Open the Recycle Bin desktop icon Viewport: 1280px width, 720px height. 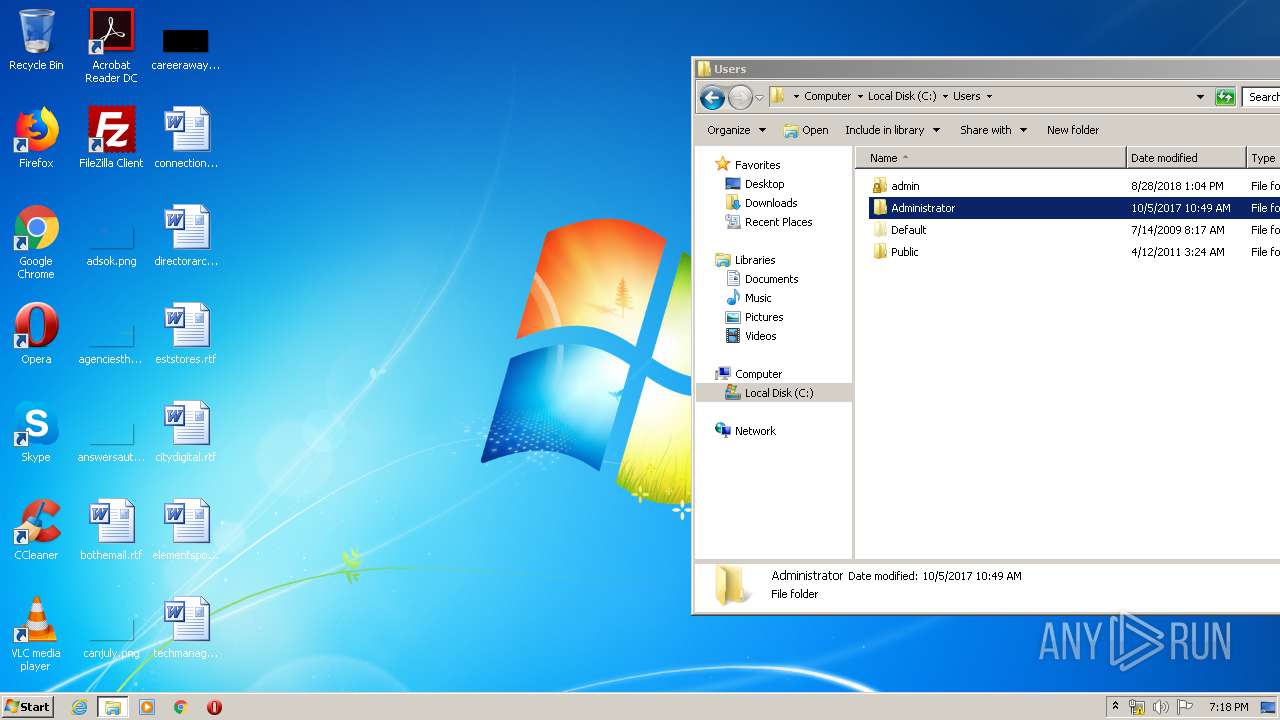[x=36, y=40]
